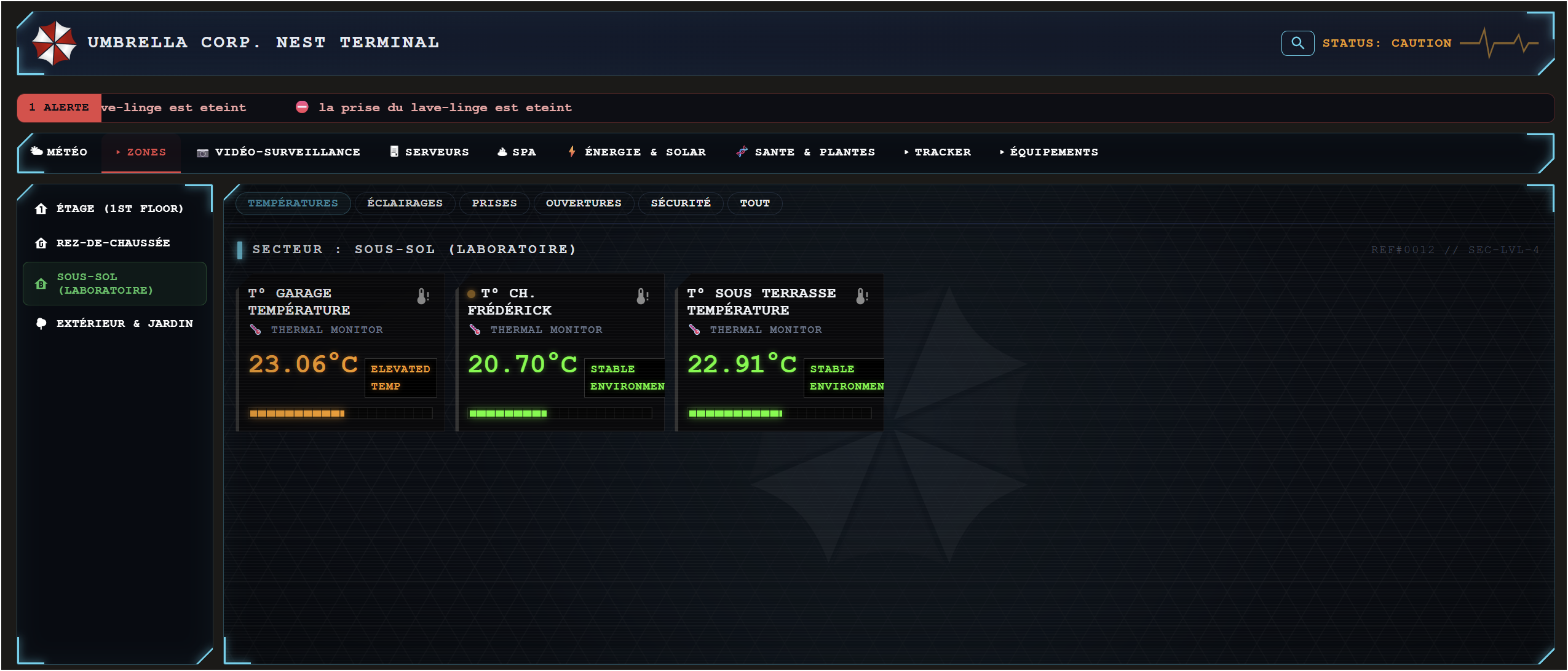
Task: Click the house icon for Rez-de-chaussée
Action: point(41,243)
